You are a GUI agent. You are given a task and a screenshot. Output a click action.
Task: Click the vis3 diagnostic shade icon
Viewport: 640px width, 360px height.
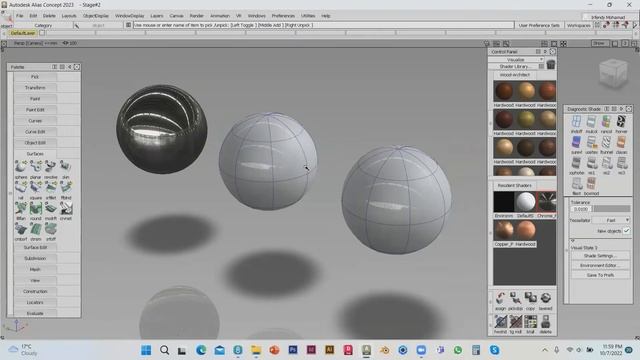(x=621, y=163)
